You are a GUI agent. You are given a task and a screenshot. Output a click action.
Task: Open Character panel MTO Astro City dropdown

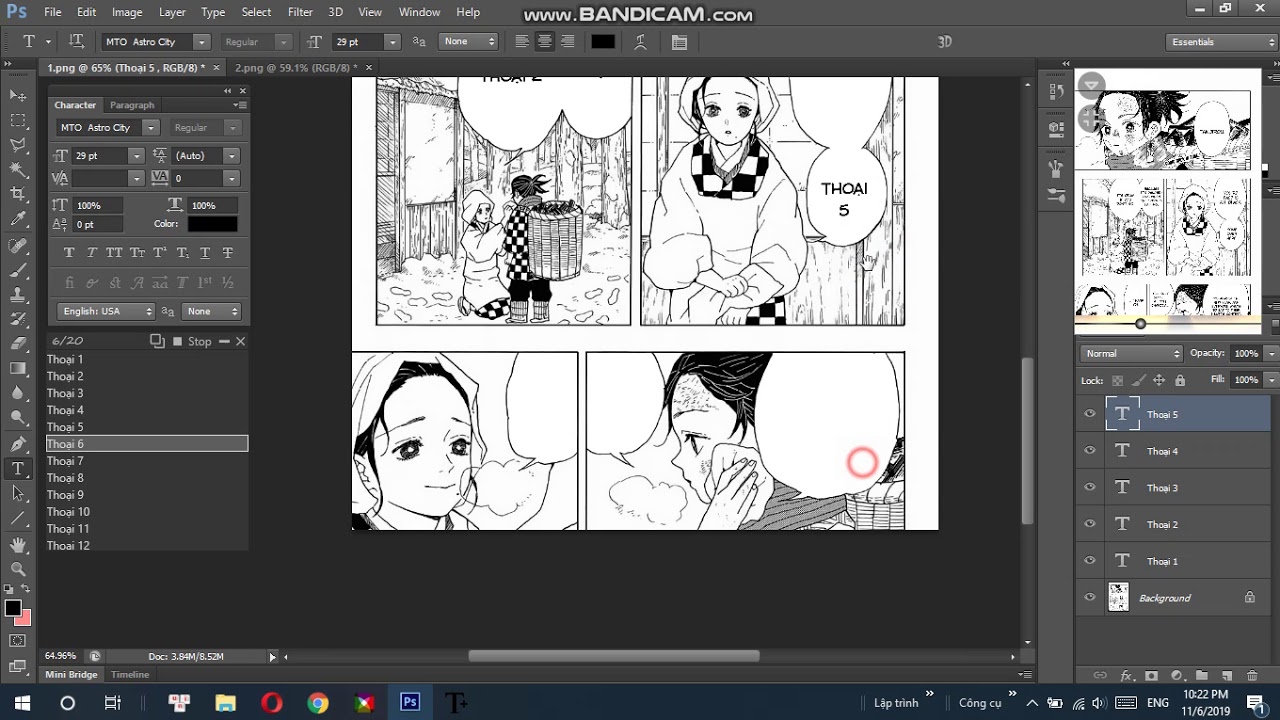click(x=150, y=128)
